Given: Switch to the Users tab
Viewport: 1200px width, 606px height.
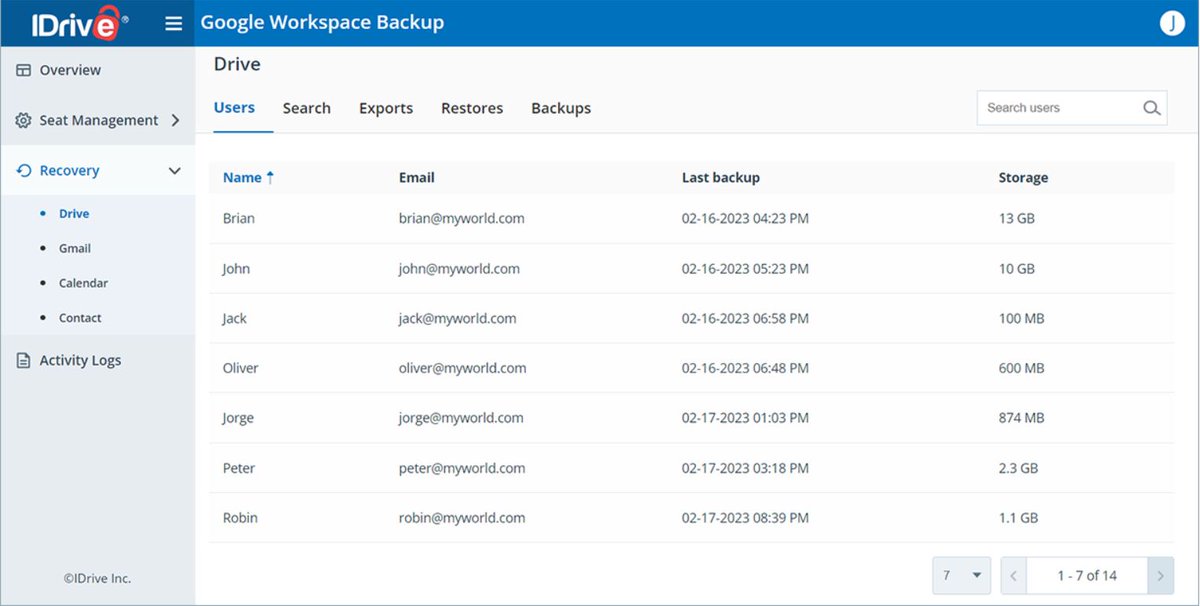Looking at the screenshot, I should click(234, 108).
